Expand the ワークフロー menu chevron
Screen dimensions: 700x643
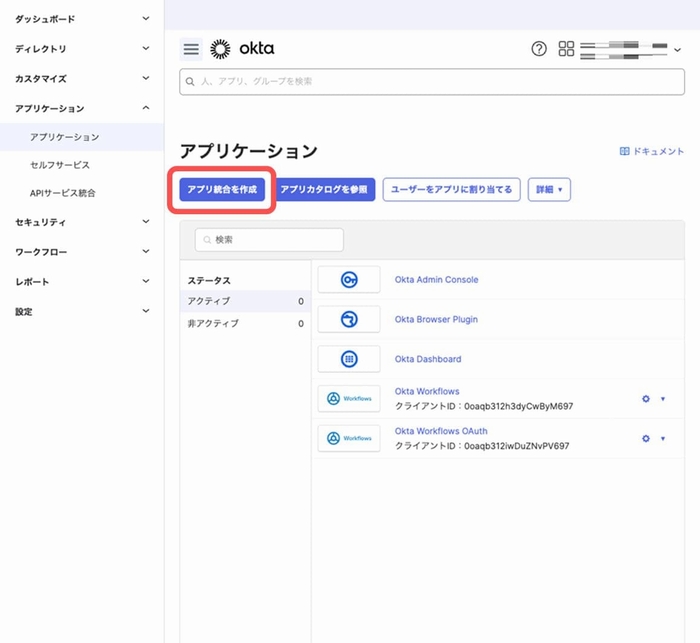[146, 251]
